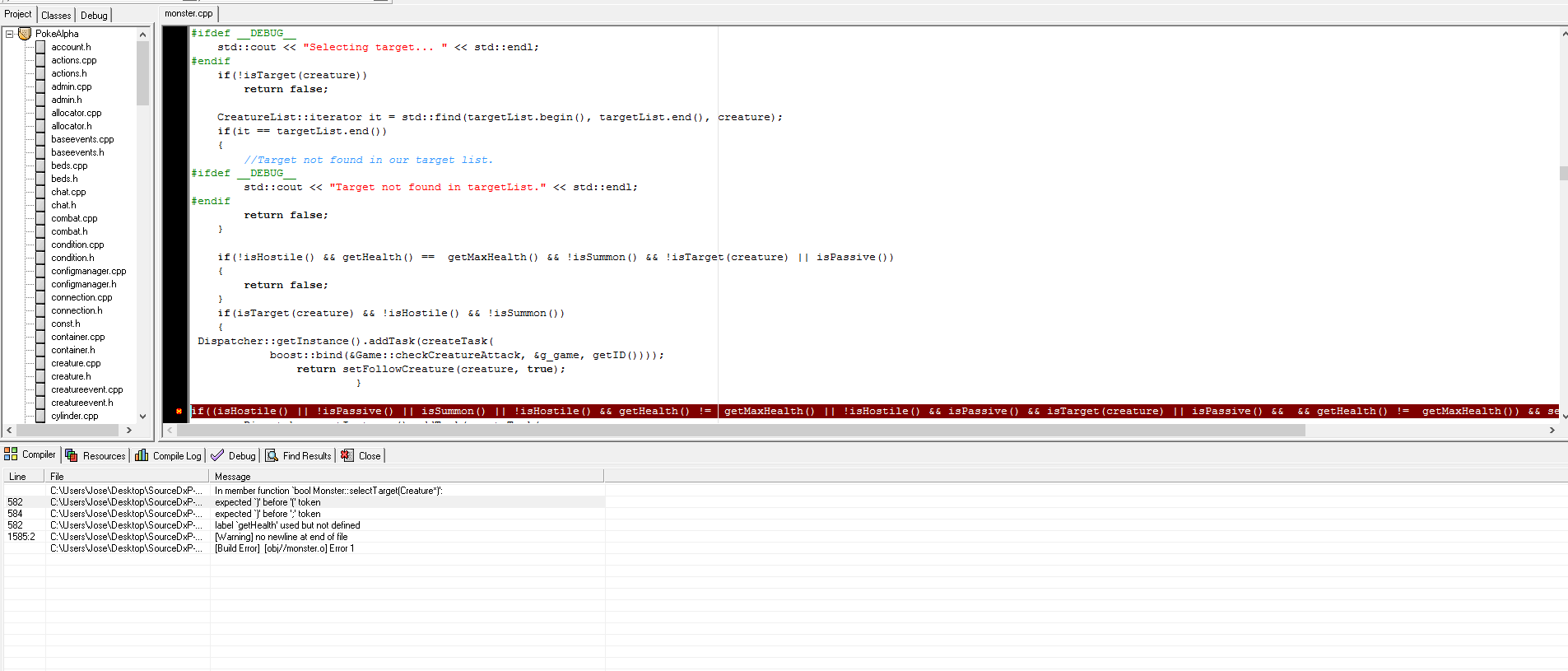The width and height of the screenshot is (1568, 671).
Task: Click the Resources tab icon
Action: 72,455
